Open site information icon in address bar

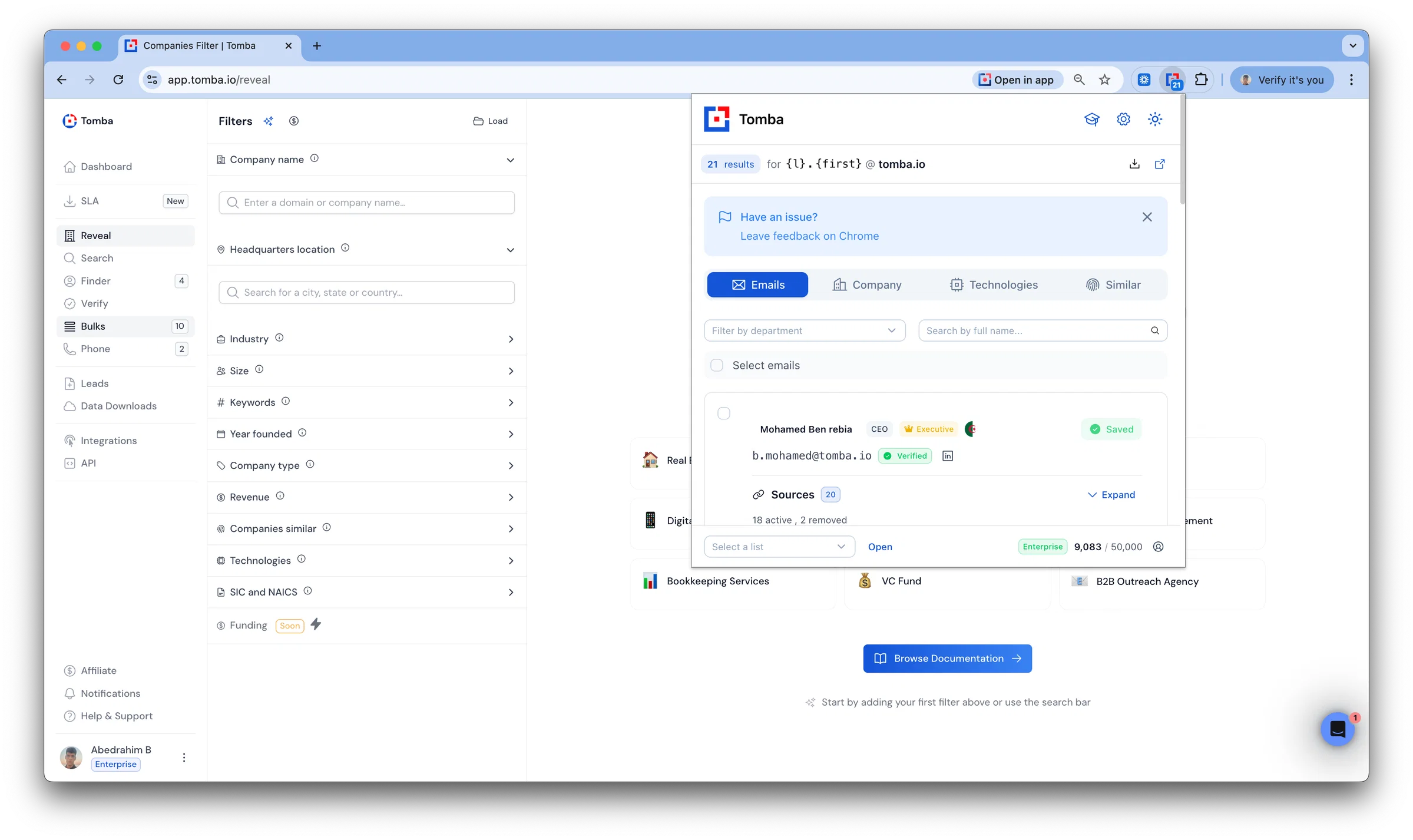pos(152,80)
